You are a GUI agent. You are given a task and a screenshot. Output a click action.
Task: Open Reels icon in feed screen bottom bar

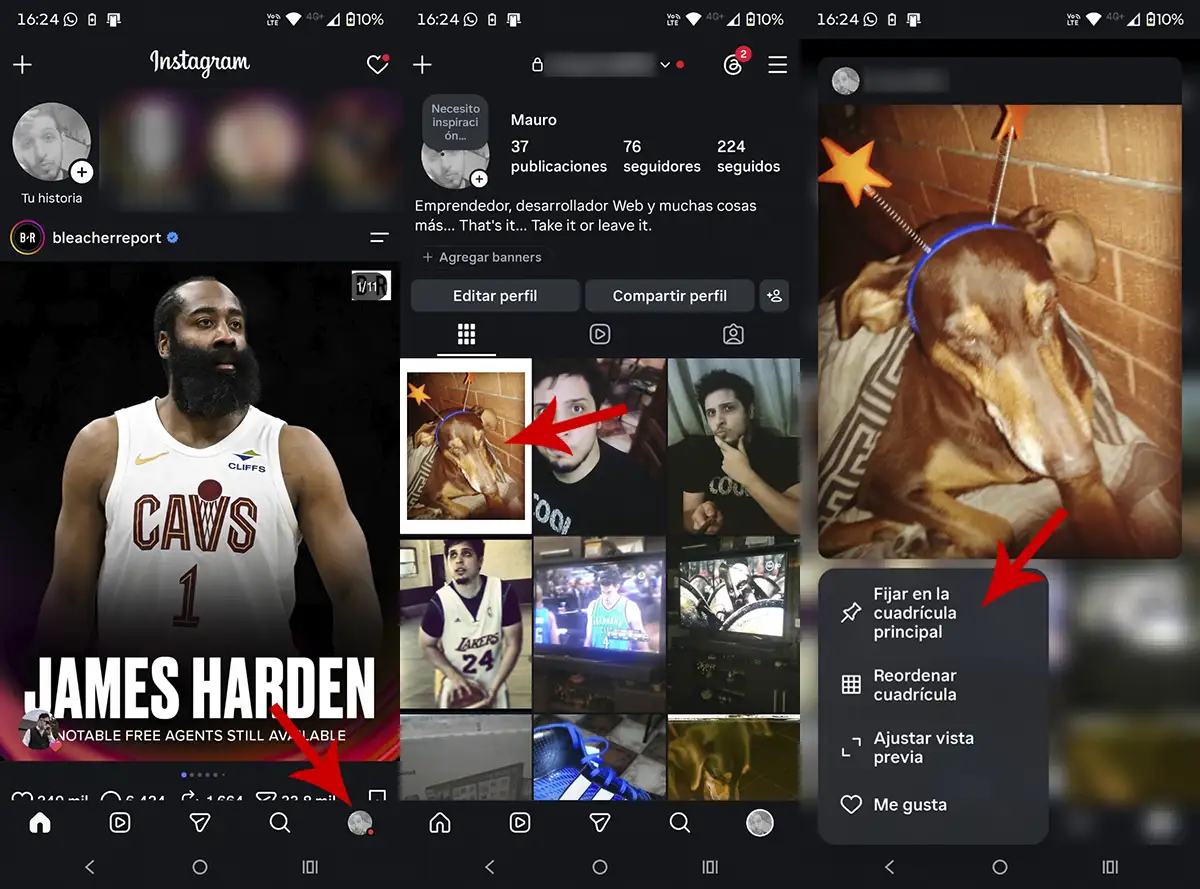coord(120,823)
